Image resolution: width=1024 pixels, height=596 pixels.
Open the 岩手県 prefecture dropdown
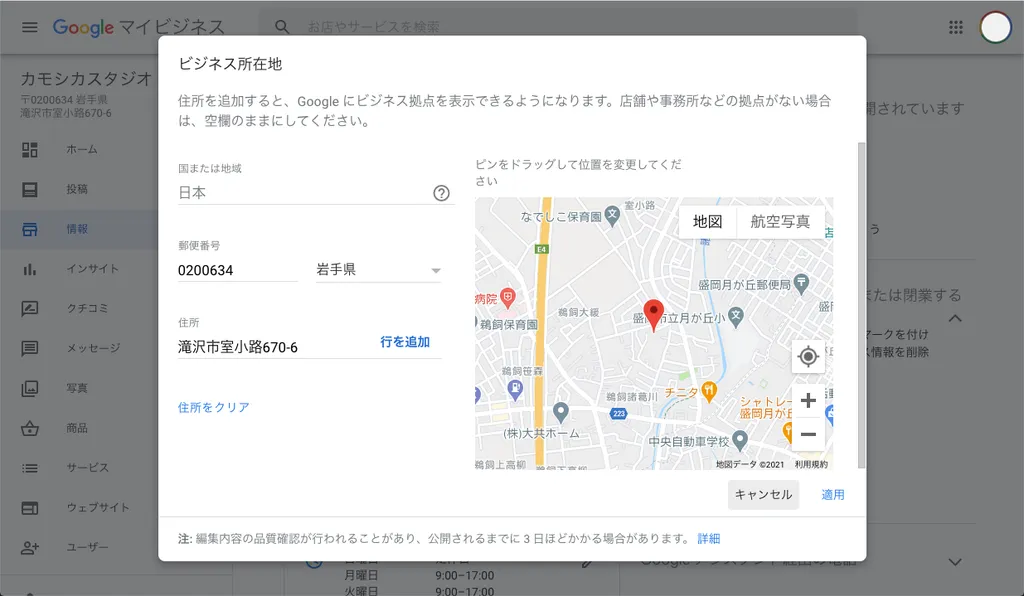click(x=379, y=270)
